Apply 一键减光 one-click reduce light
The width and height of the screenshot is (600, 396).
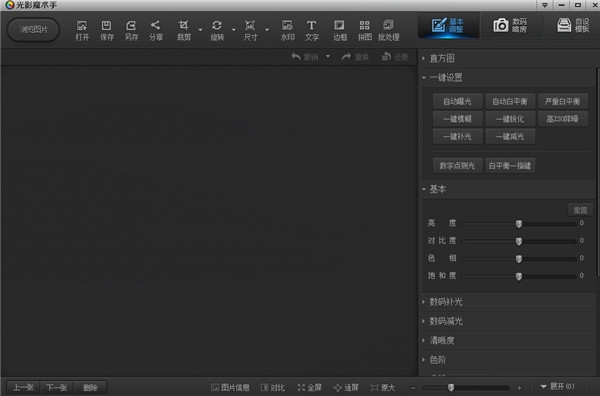click(x=510, y=137)
